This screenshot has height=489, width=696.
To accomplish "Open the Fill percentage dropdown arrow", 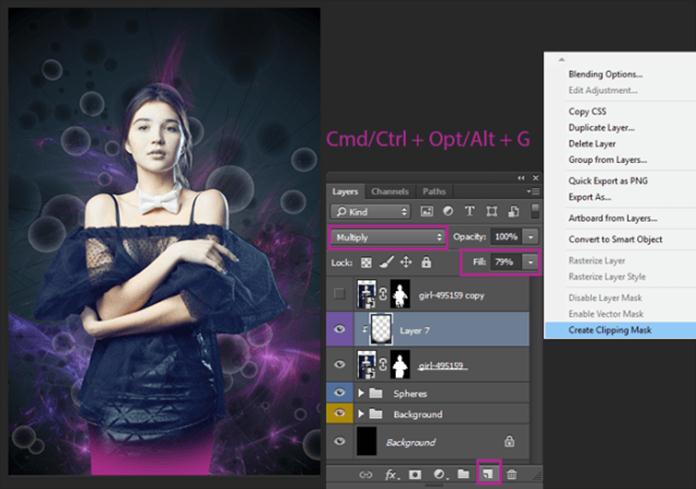I will point(530,262).
